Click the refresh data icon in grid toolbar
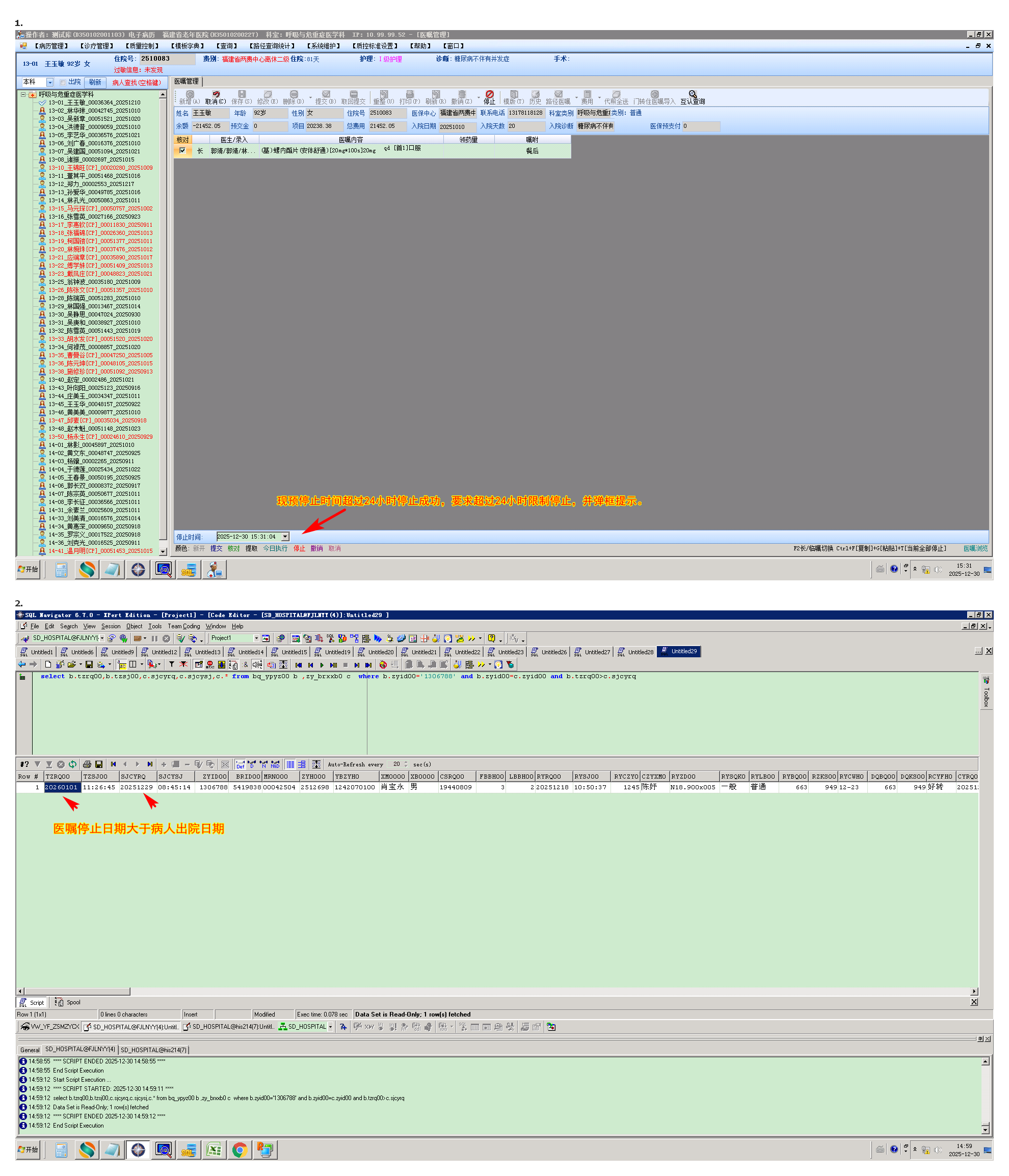 (x=73, y=764)
